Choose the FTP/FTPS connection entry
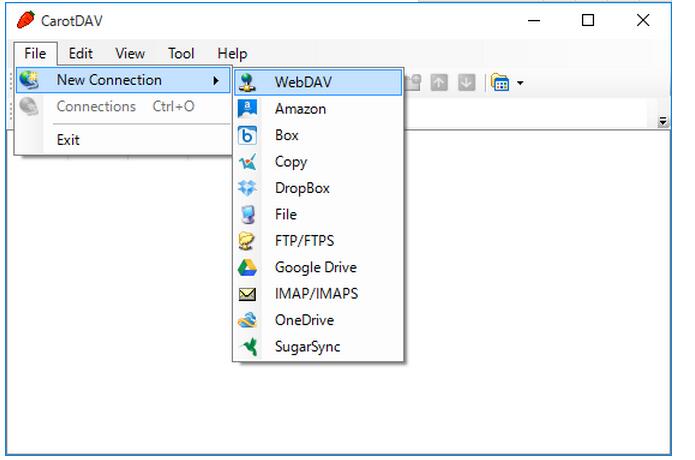Viewport: 695px width, 460px height. 304,241
